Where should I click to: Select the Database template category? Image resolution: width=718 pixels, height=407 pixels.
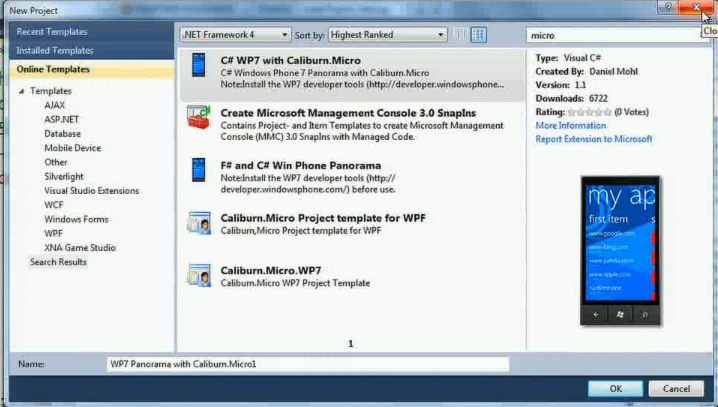pos(62,134)
